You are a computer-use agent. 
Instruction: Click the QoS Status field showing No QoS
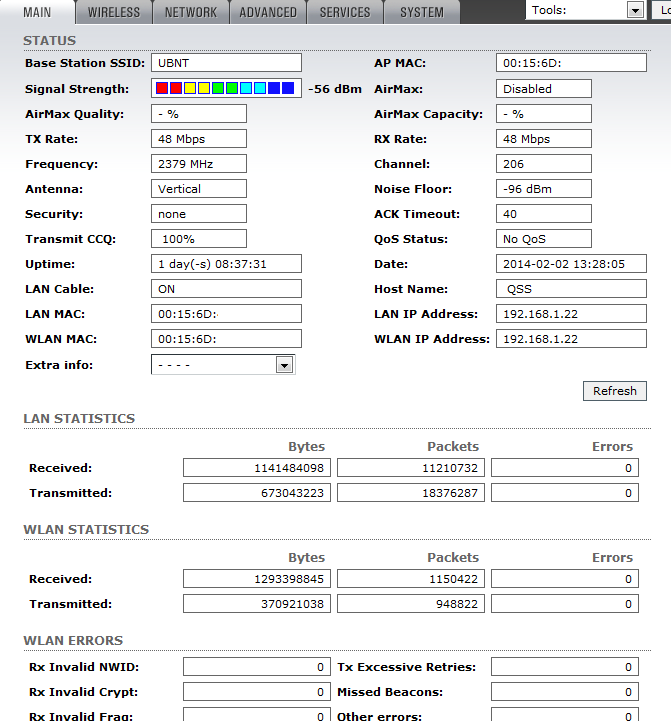point(544,239)
